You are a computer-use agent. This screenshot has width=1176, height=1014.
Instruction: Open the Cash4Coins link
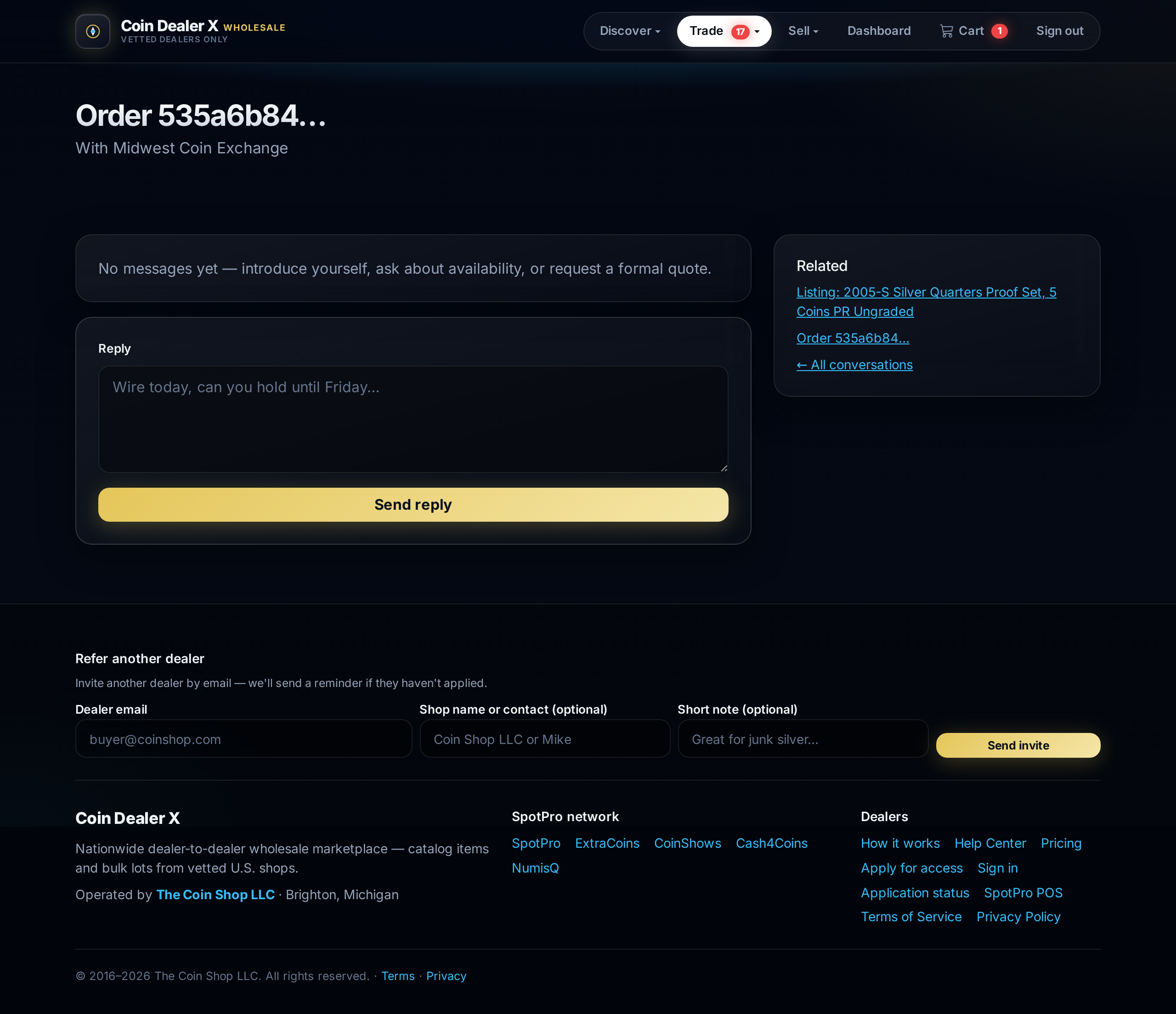tap(771, 843)
